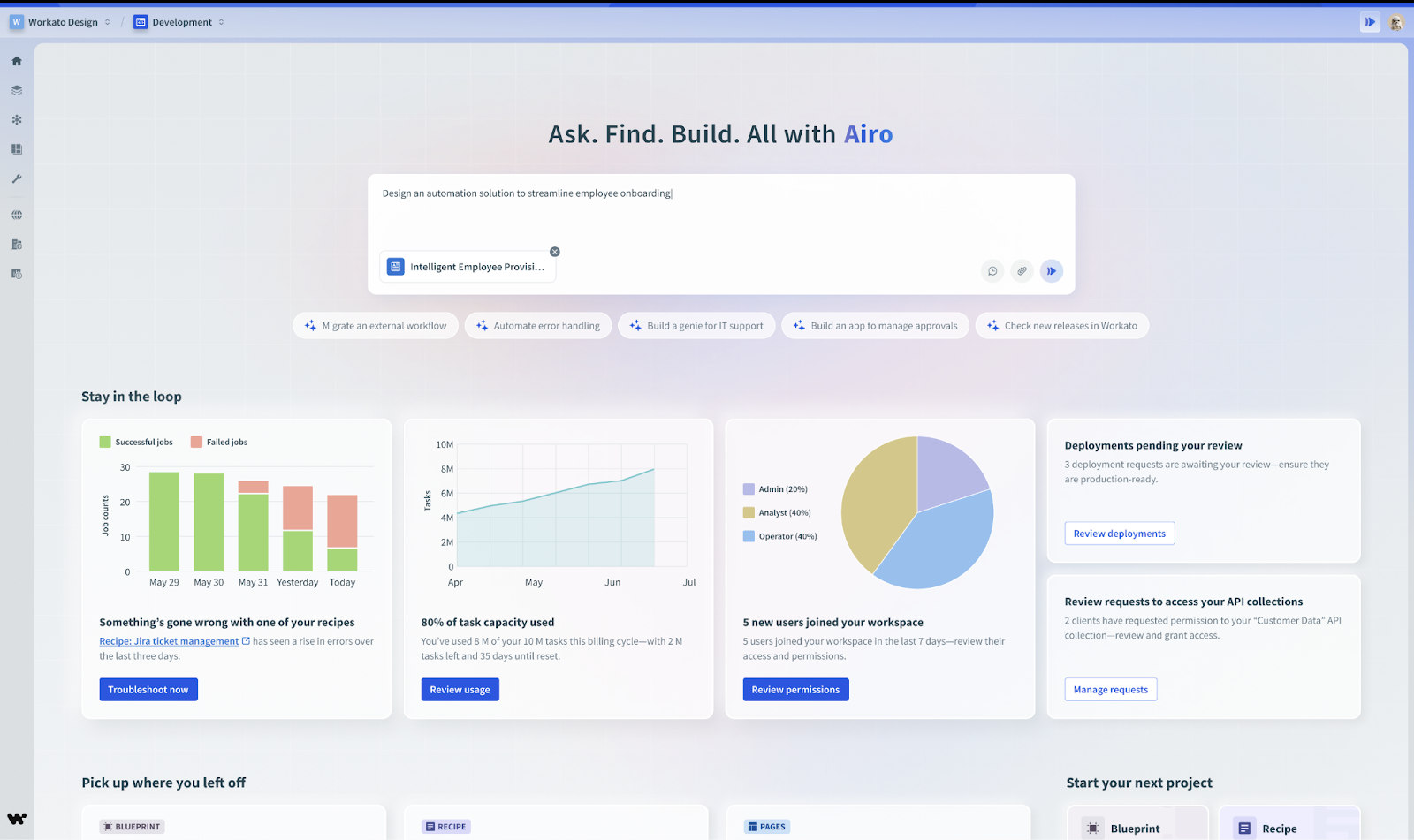Expand the Development environment dropdown
The width and height of the screenshot is (1414, 840).
pos(221,22)
